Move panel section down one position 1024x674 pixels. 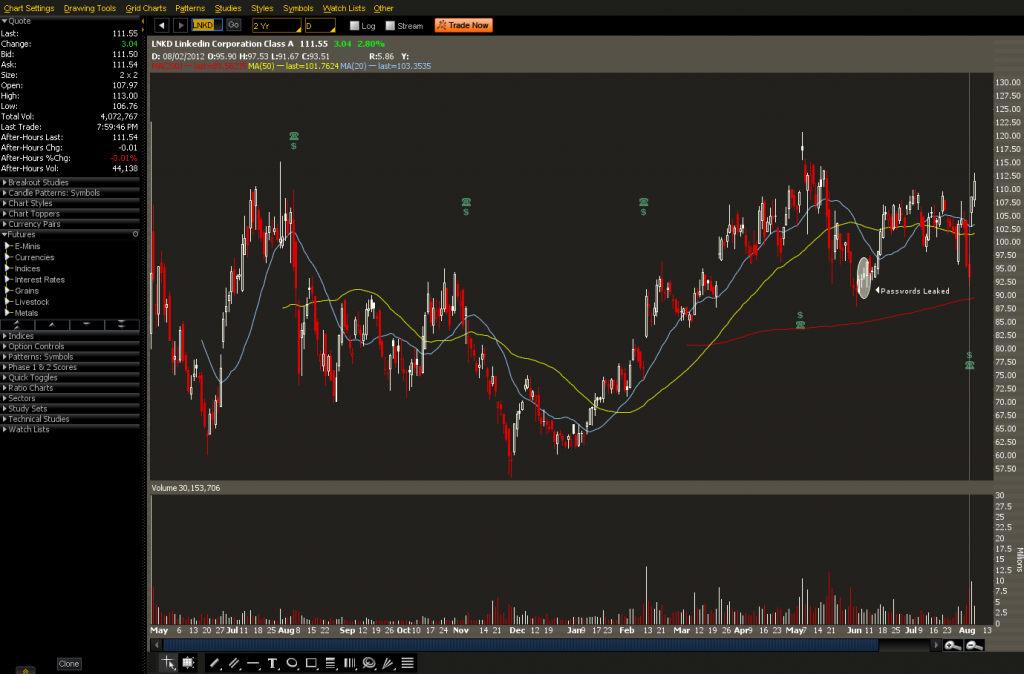[x=87, y=325]
